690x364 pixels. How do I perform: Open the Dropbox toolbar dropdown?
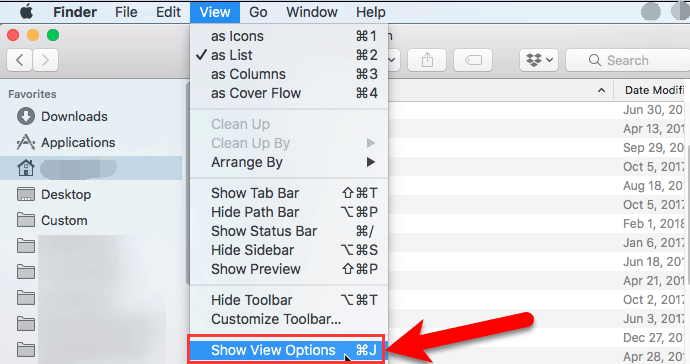(539, 60)
